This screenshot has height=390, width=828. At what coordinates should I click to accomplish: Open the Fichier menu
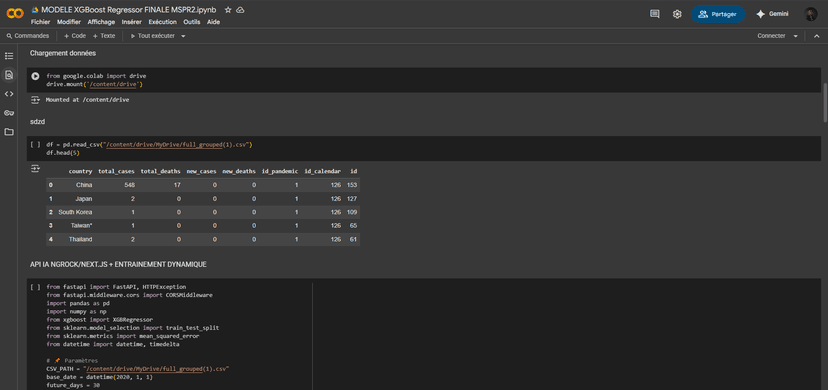pyautogui.click(x=41, y=22)
